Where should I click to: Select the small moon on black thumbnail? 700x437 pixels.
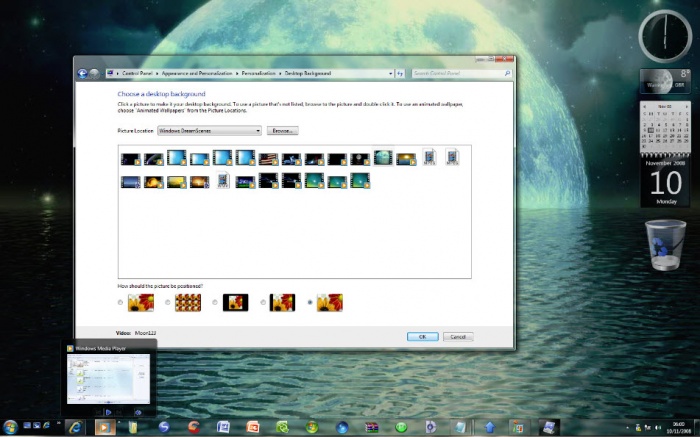coord(360,159)
